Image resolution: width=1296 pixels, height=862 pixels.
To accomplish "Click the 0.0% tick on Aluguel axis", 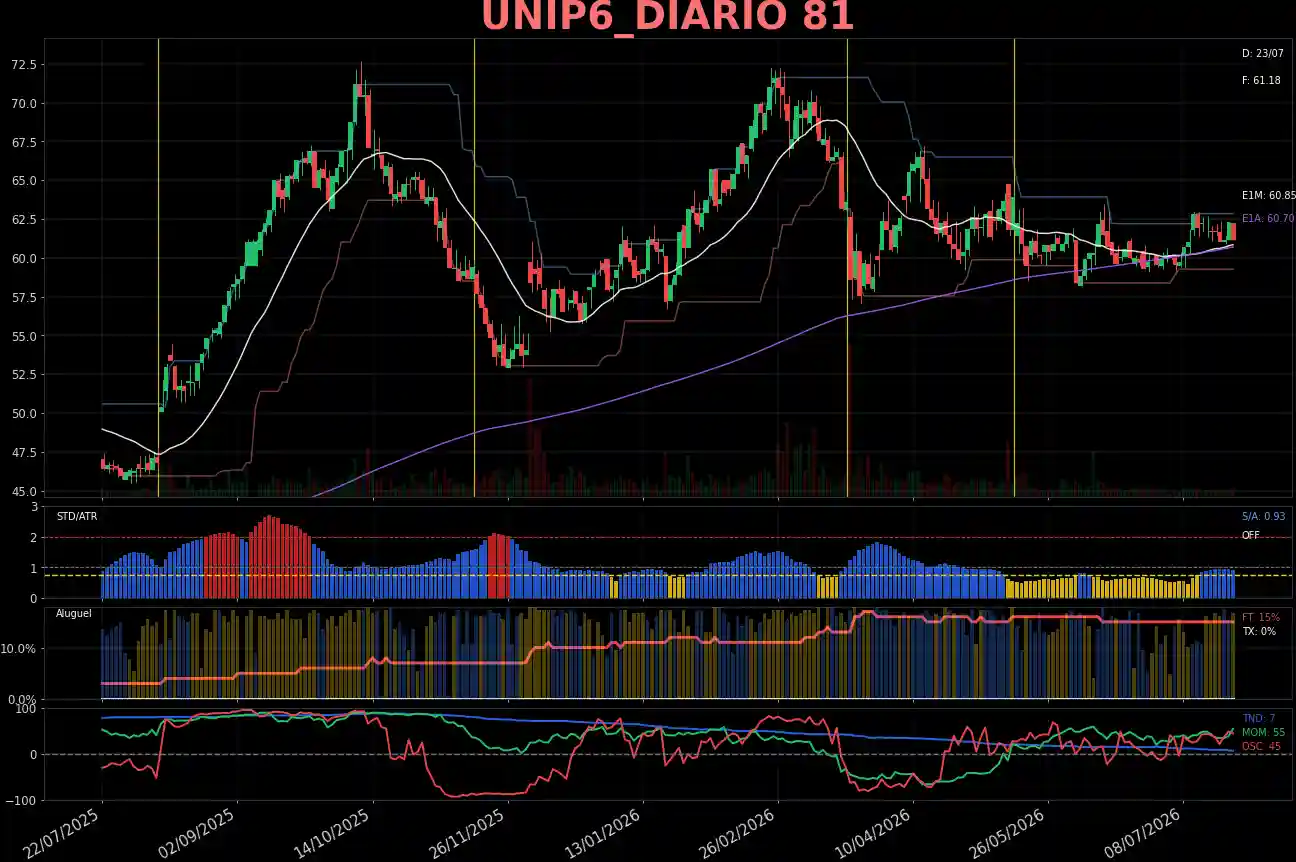I will (x=23, y=699).
